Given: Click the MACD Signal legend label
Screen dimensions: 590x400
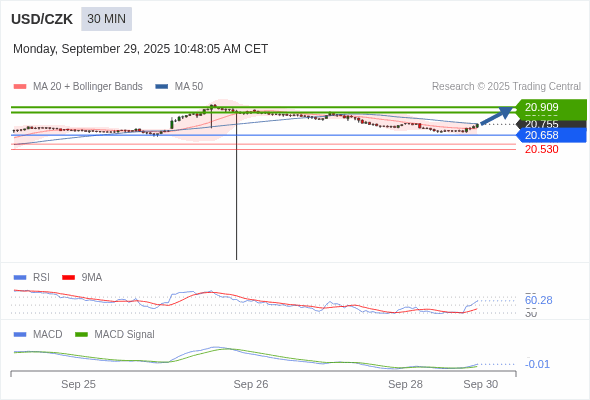Looking at the screenshot, I should tap(124, 335).
